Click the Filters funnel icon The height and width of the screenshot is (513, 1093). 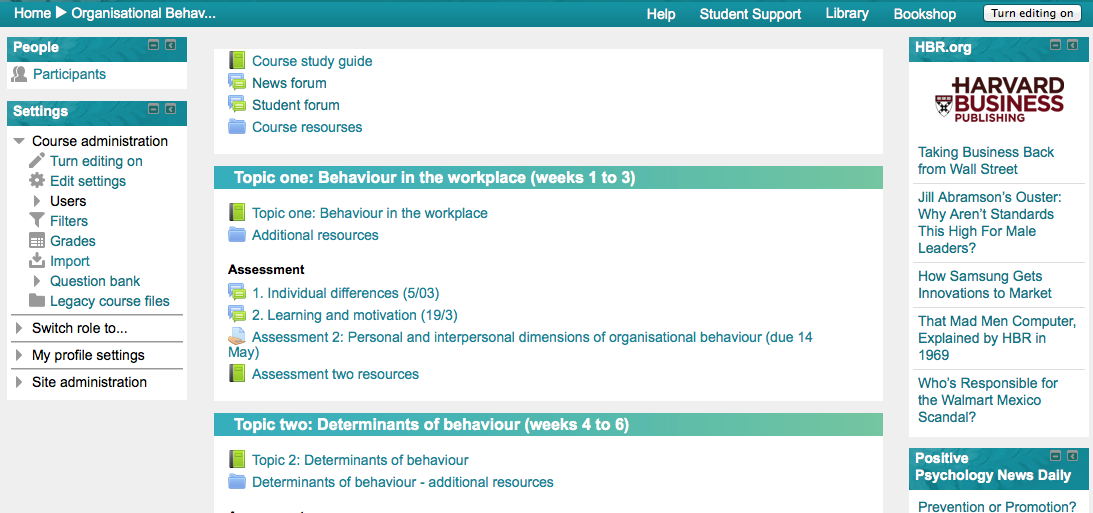tap(37, 221)
